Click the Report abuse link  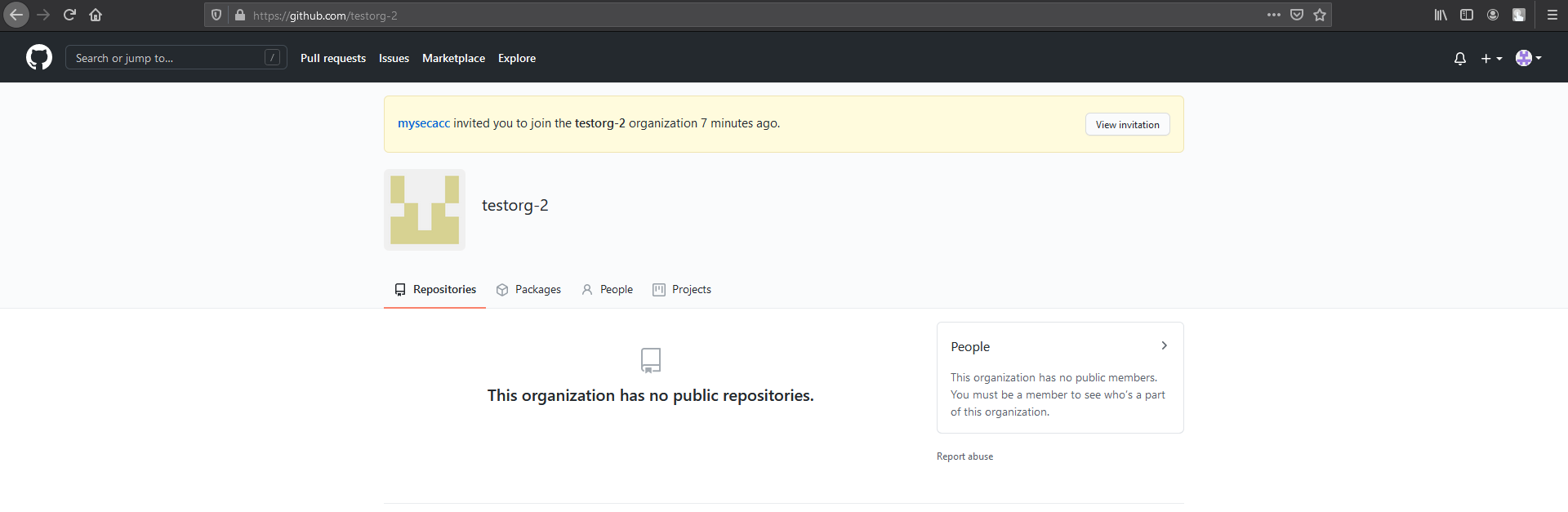964,456
